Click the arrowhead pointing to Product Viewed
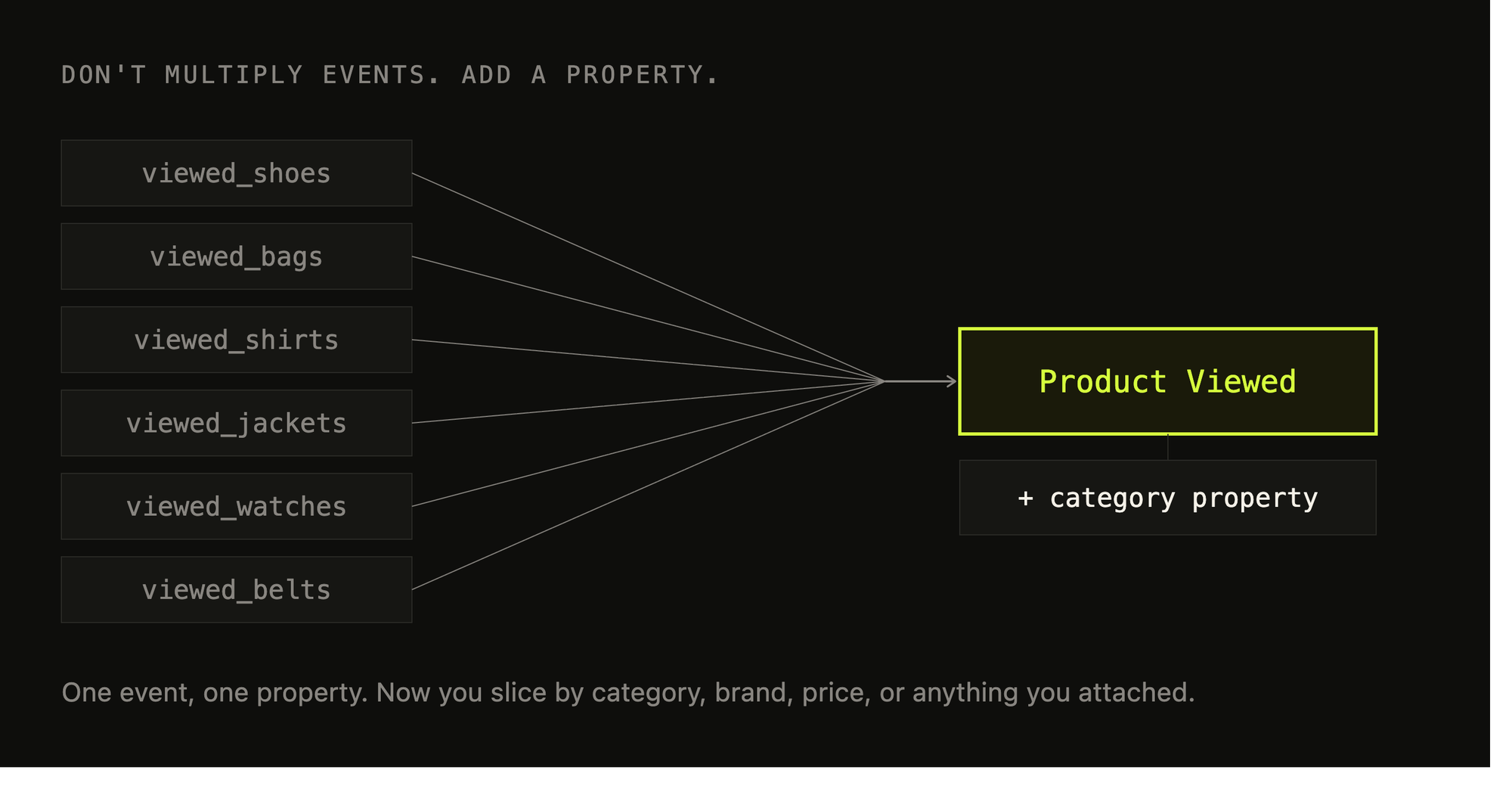This screenshot has height=789, width=1512. point(952,381)
